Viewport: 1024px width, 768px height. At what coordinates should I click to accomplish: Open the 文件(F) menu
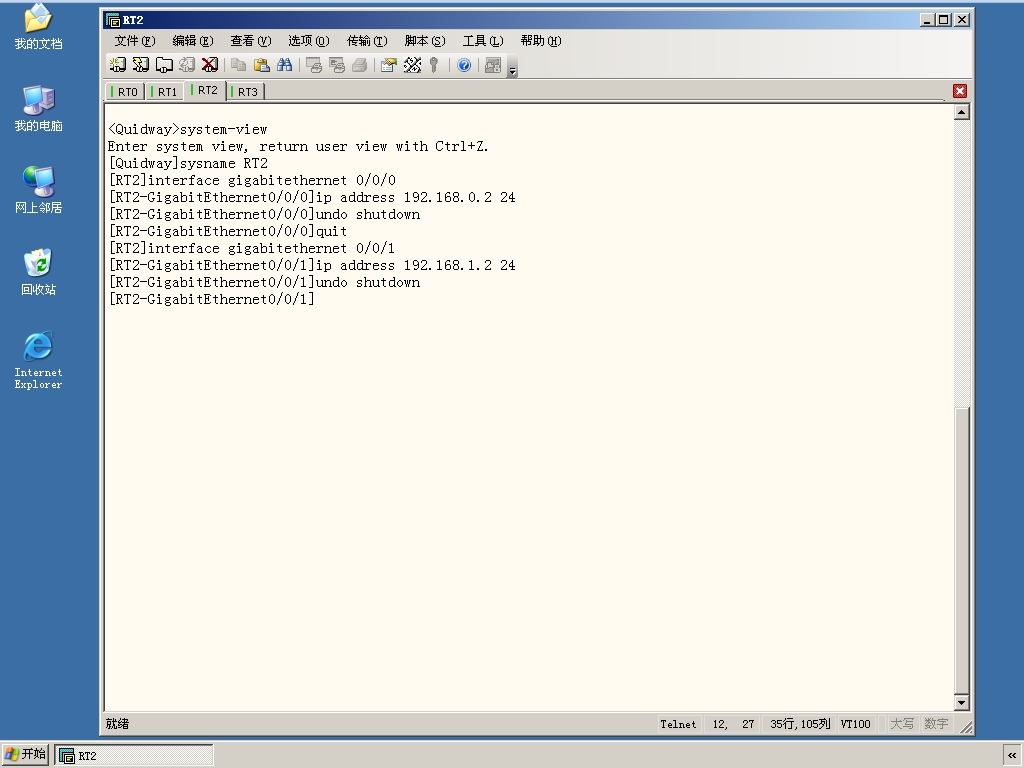pyautogui.click(x=135, y=40)
